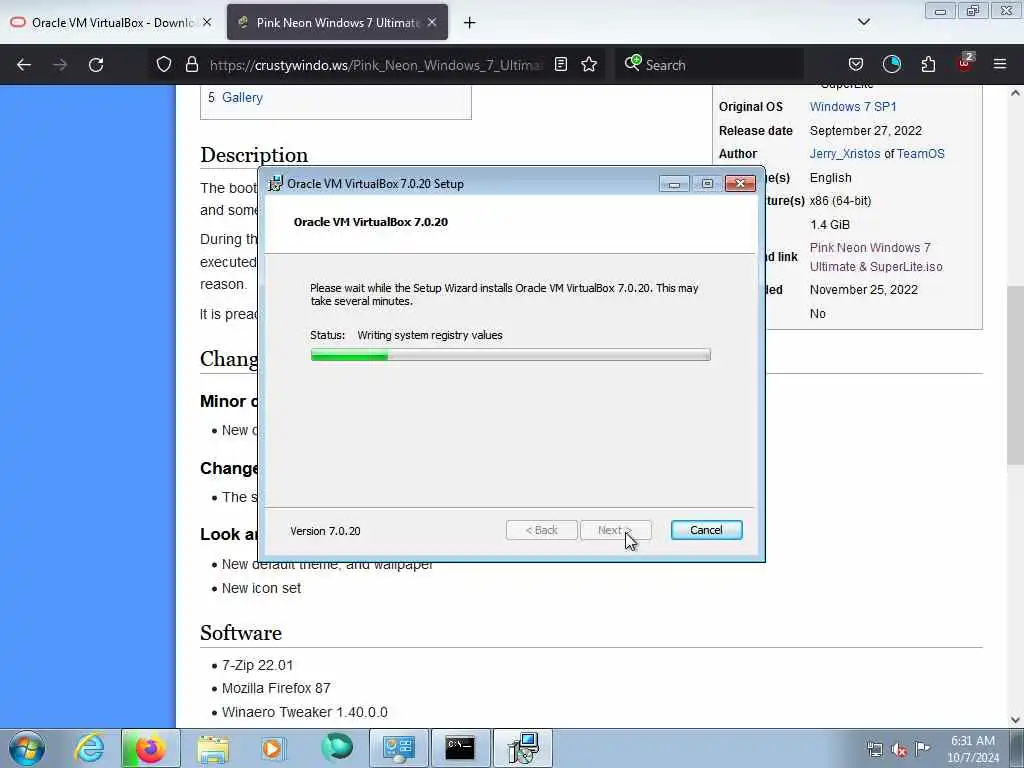Open the Gallery contents link
The image size is (1024, 768).
[x=242, y=97]
